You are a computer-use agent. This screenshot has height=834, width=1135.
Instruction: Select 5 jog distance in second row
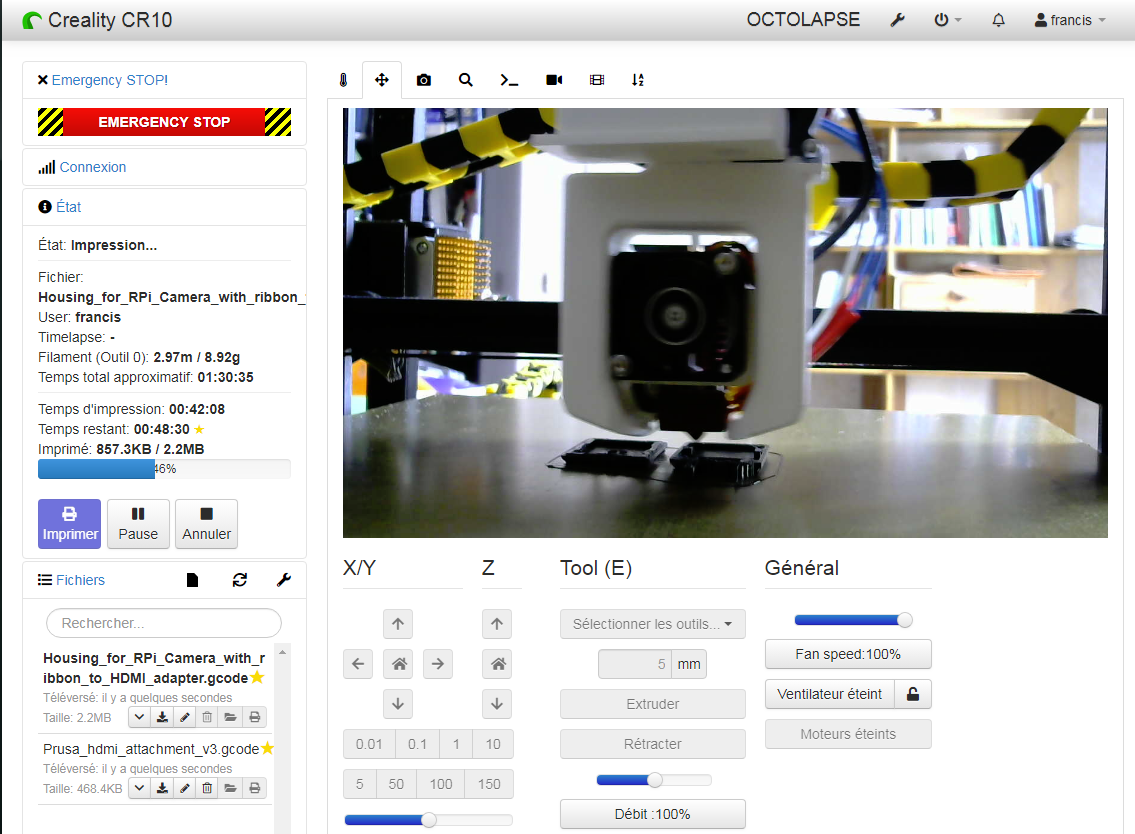[360, 784]
